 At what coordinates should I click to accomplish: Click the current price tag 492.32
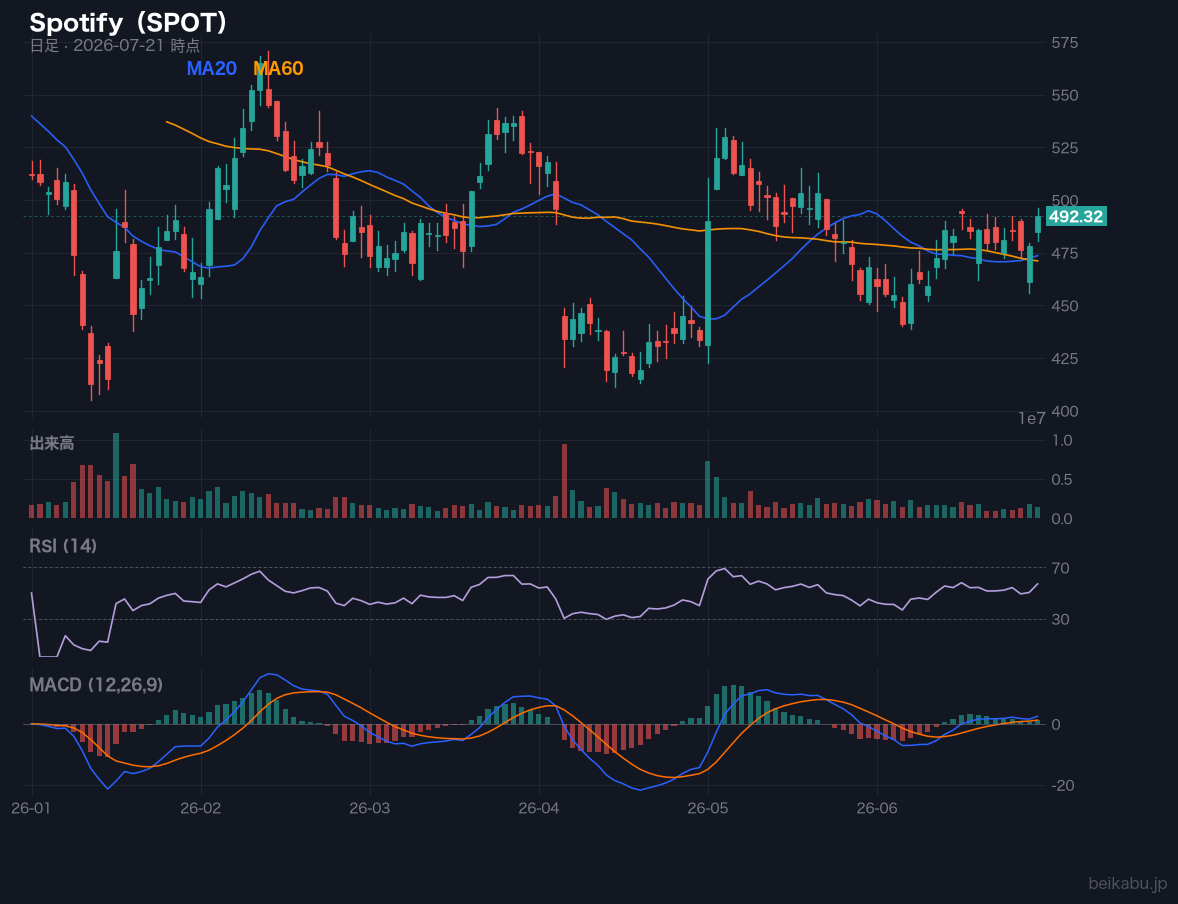pos(1076,216)
